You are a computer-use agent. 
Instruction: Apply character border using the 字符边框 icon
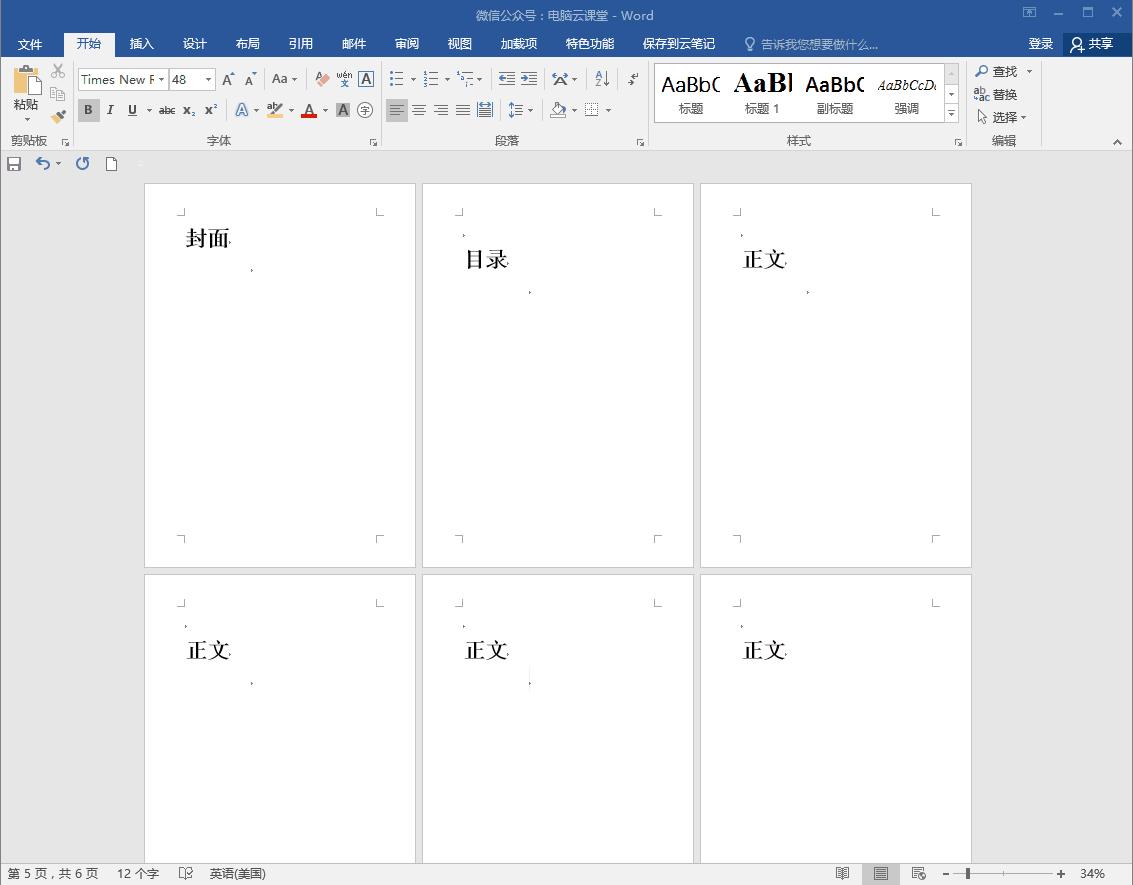point(365,77)
